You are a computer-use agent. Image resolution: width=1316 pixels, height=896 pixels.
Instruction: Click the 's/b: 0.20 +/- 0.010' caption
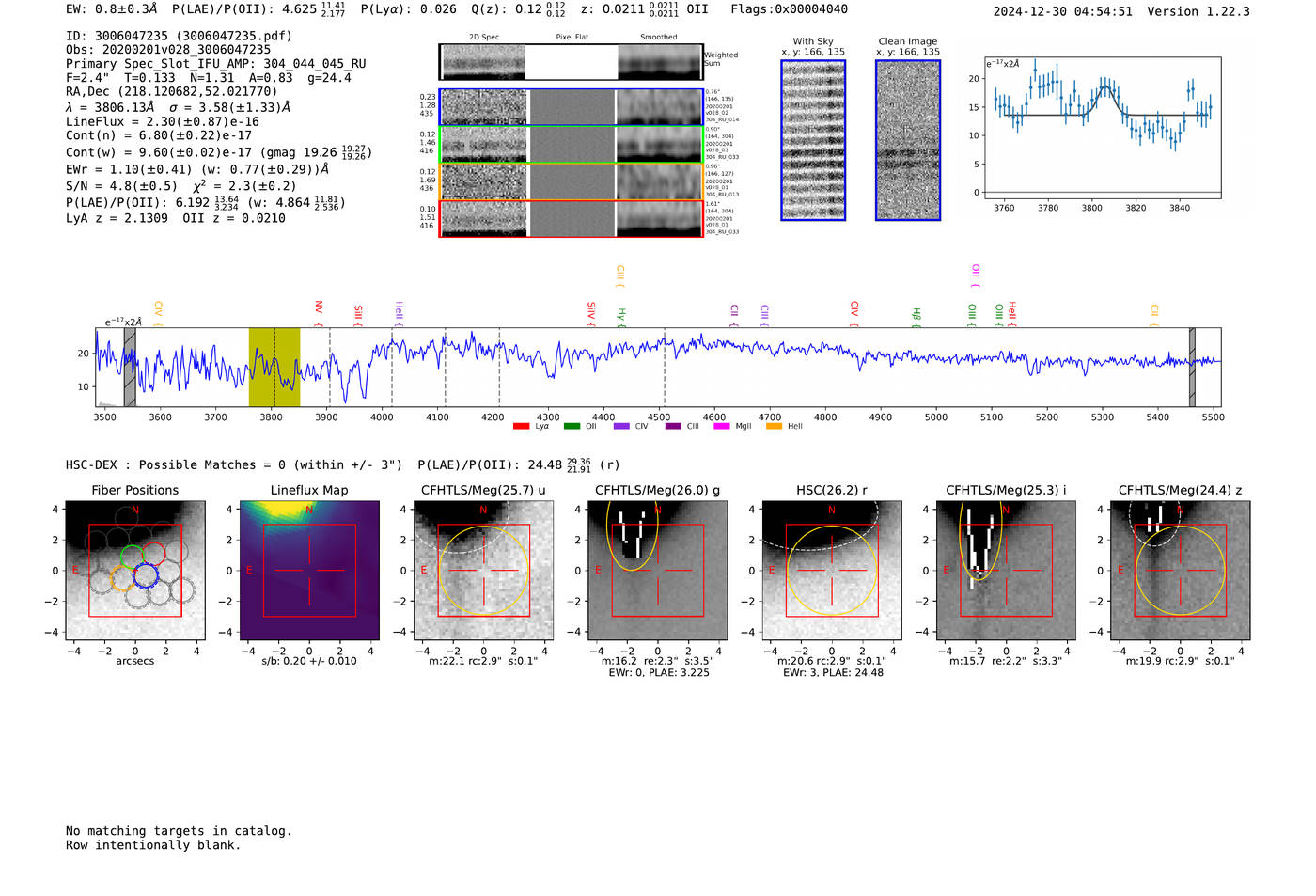click(309, 661)
